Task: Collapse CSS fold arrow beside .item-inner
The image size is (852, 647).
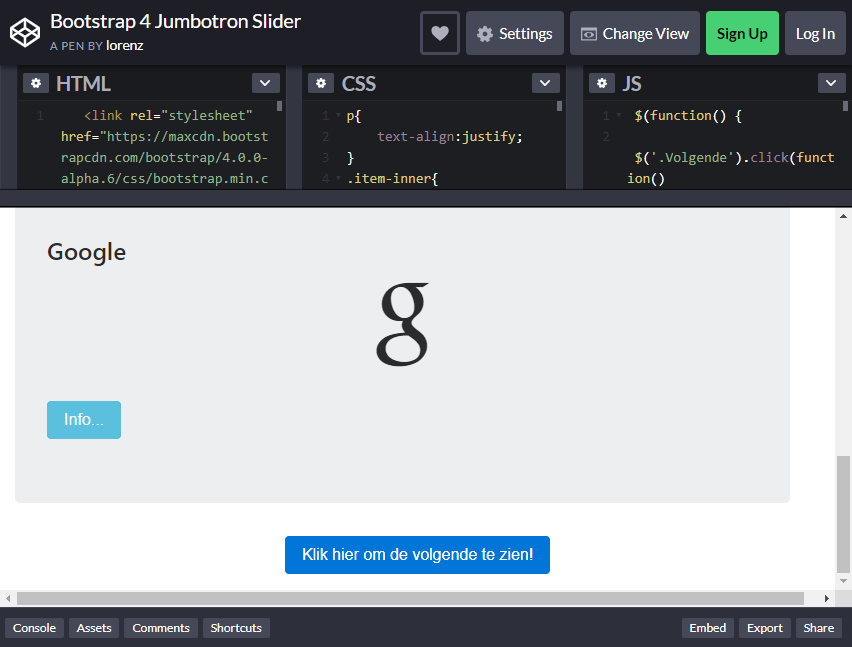Action: 339,178
